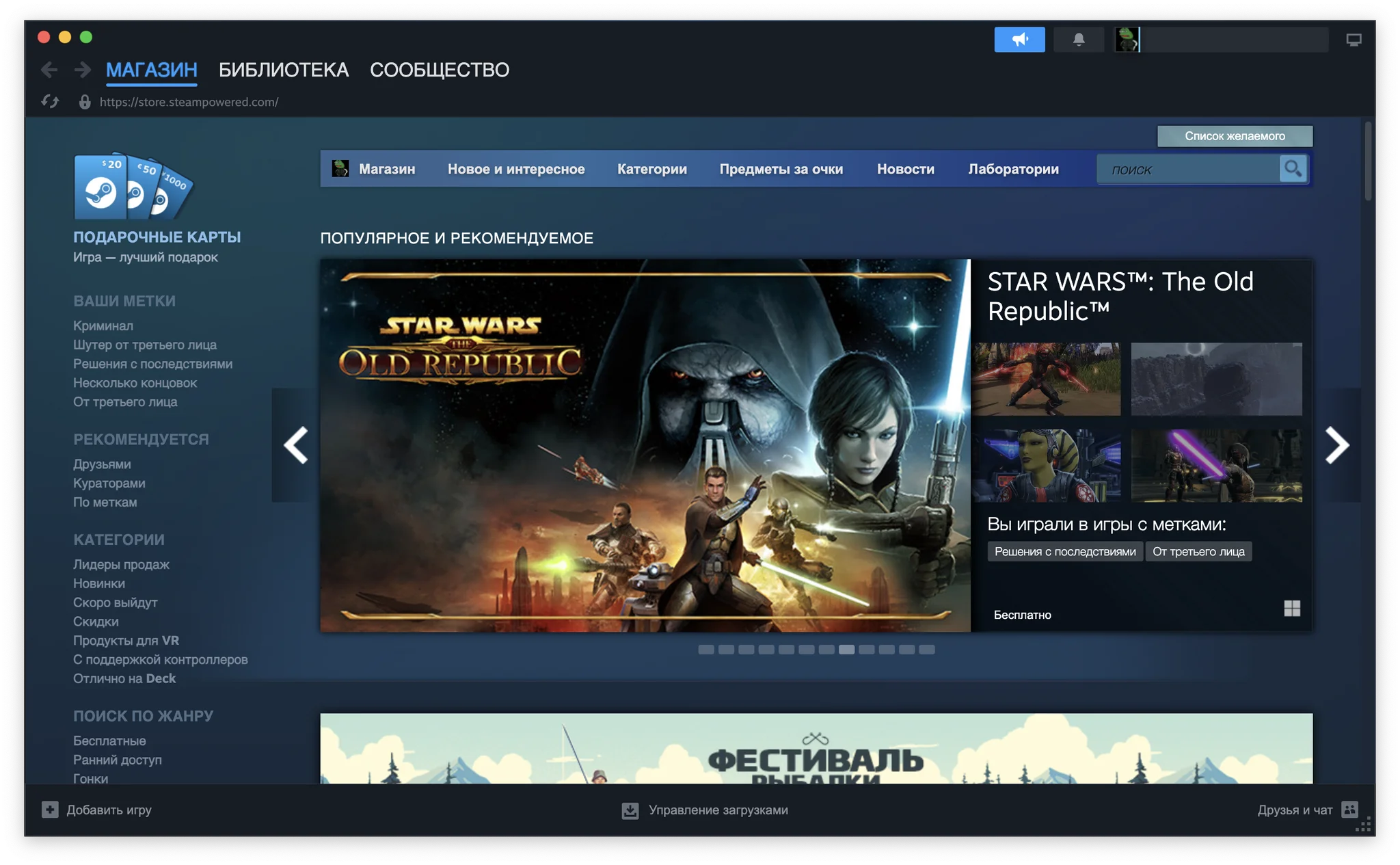
Task: Switch to the БИБЛИОТЕКА tab
Action: click(283, 70)
